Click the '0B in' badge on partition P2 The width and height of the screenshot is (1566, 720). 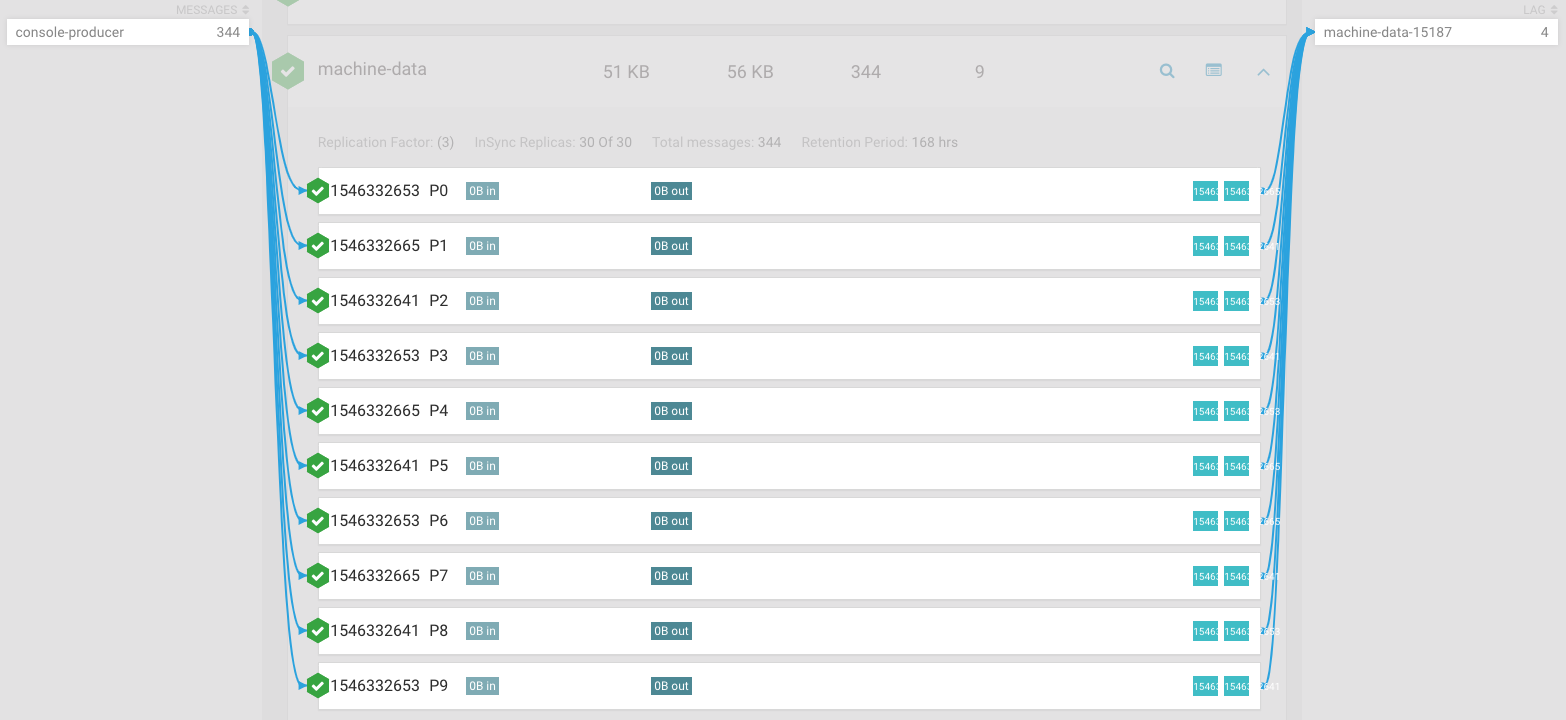[x=482, y=301]
